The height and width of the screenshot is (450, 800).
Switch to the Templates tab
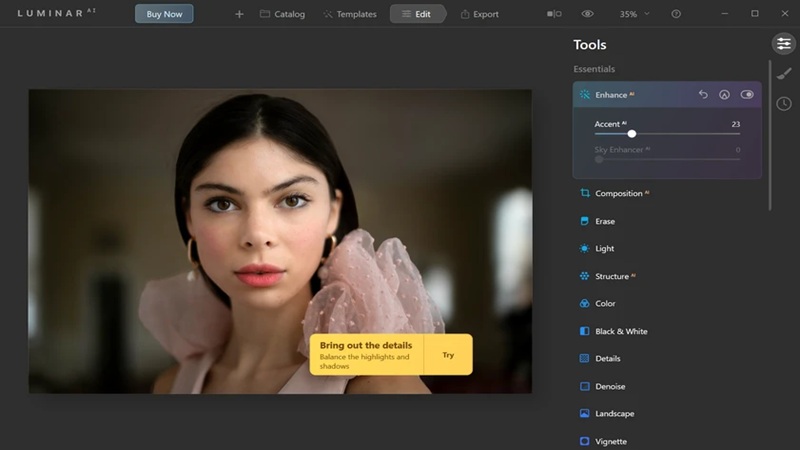(x=349, y=14)
